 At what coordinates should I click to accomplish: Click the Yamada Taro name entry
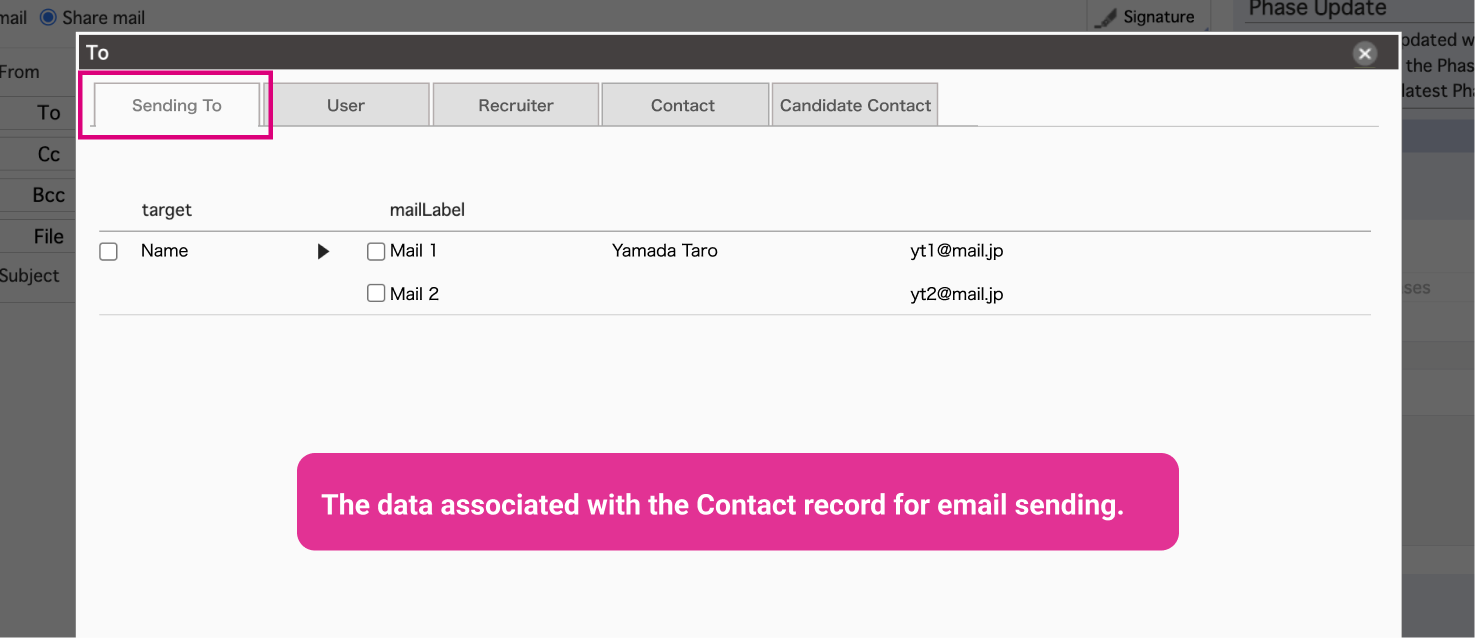(664, 251)
